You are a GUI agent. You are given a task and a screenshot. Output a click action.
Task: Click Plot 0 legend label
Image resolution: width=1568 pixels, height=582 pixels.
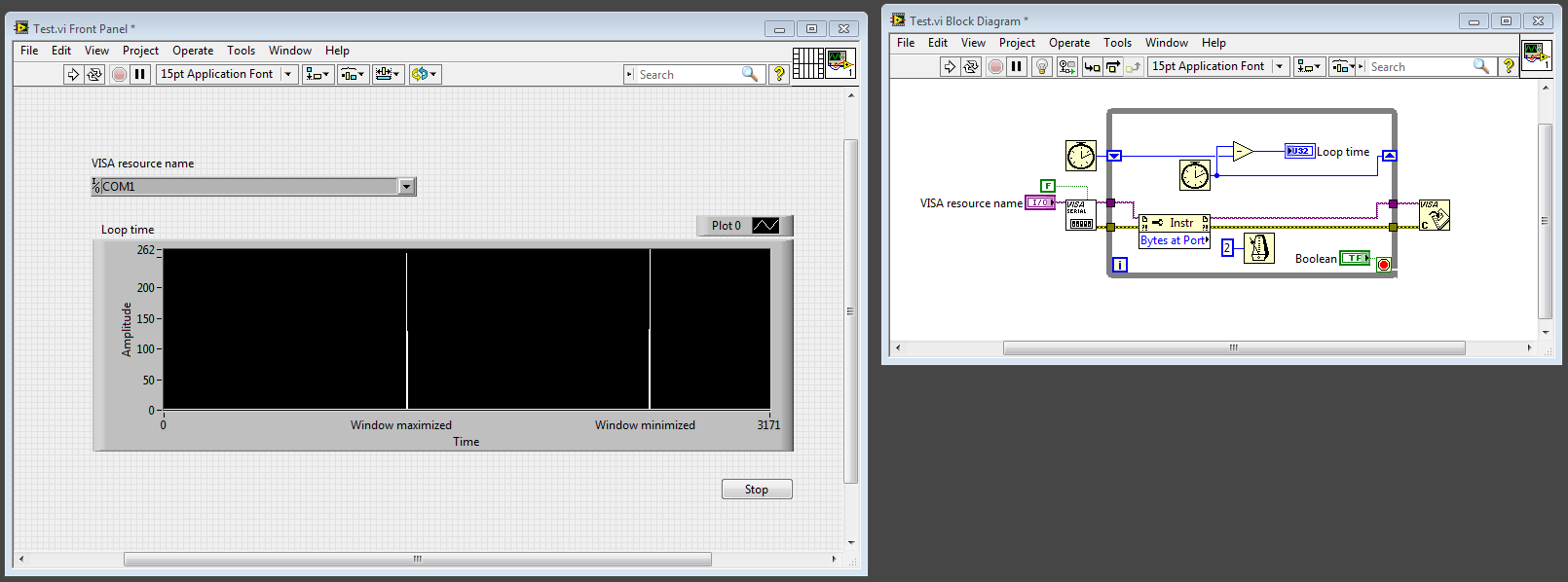(726, 226)
